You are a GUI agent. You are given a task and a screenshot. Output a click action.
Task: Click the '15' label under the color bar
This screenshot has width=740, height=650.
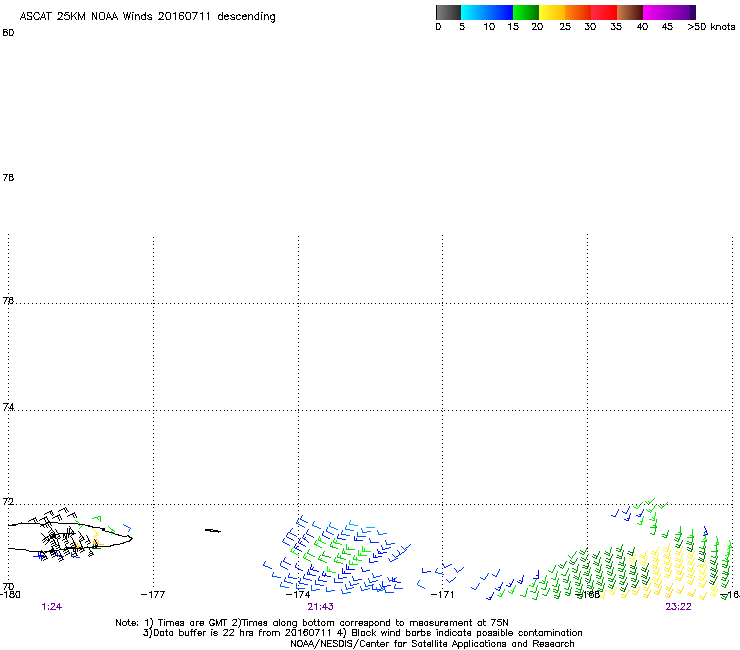513,27
